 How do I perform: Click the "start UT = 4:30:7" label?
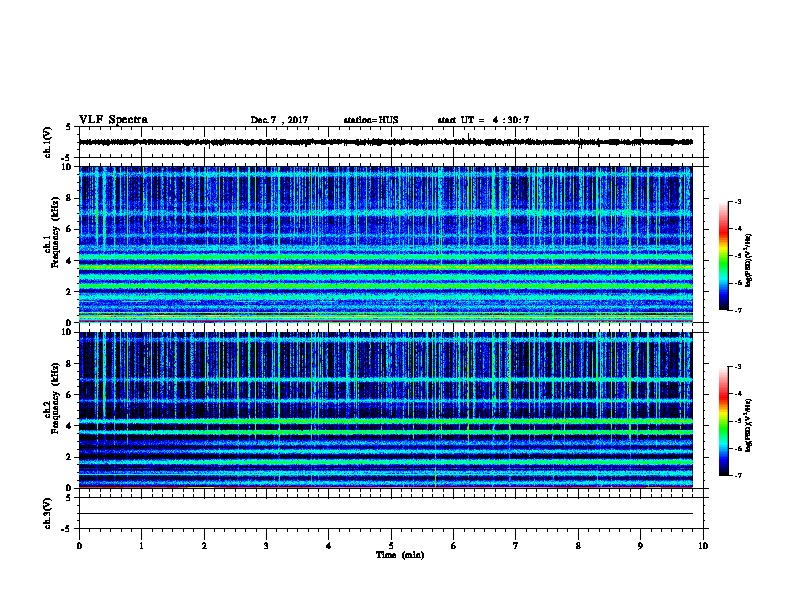pos(483,120)
